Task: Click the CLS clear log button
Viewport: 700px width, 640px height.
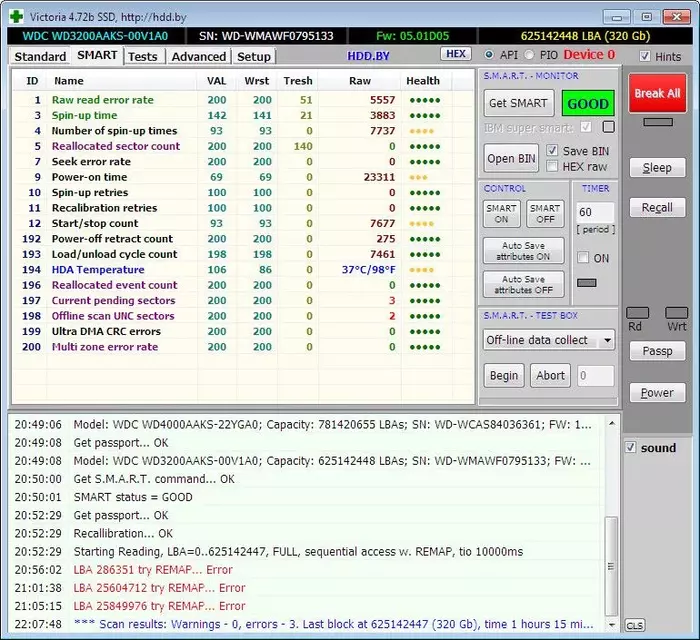Action: (634, 625)
